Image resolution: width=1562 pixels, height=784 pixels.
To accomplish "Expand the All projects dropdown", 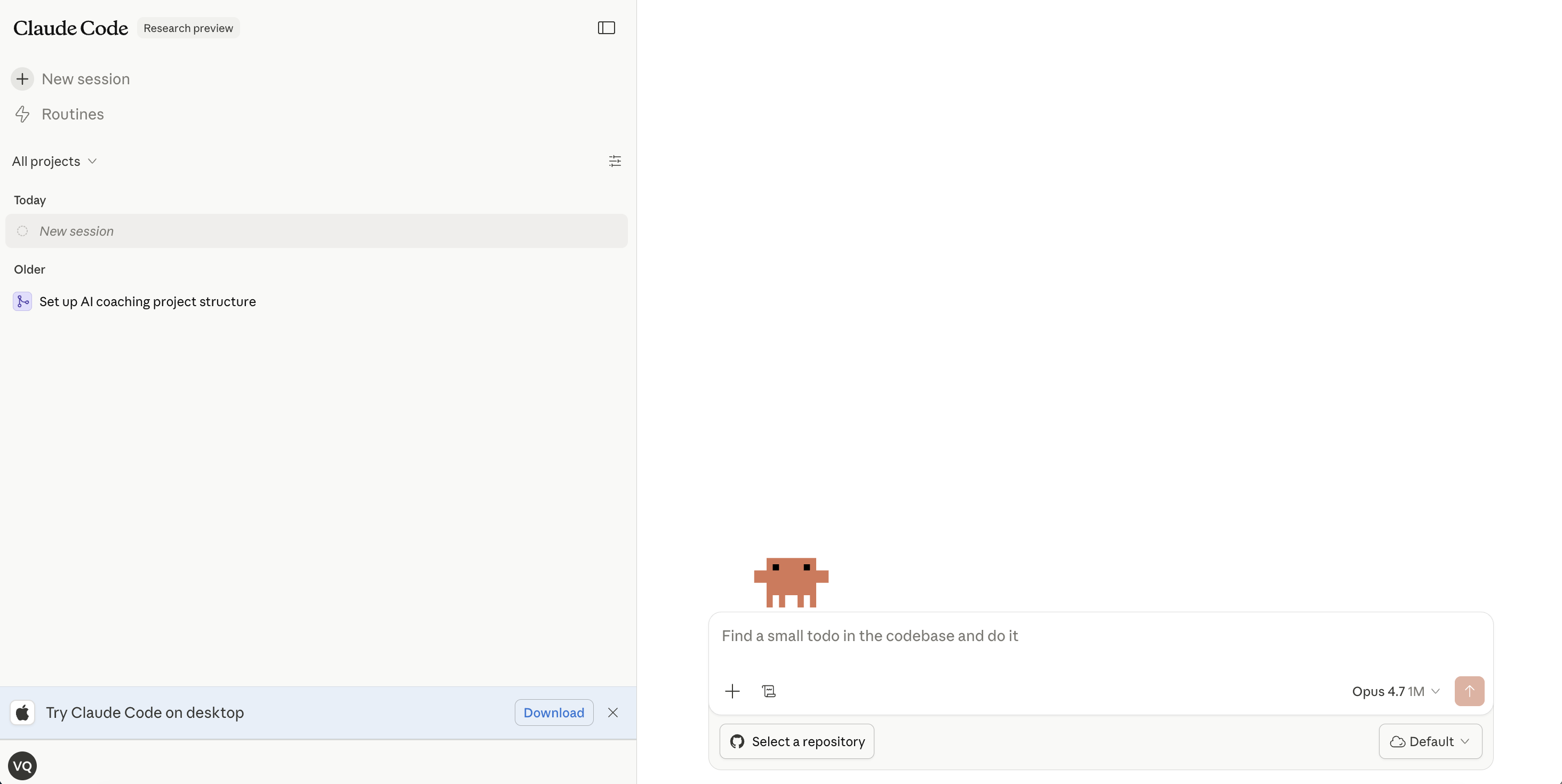I will [x=54, y=161].
